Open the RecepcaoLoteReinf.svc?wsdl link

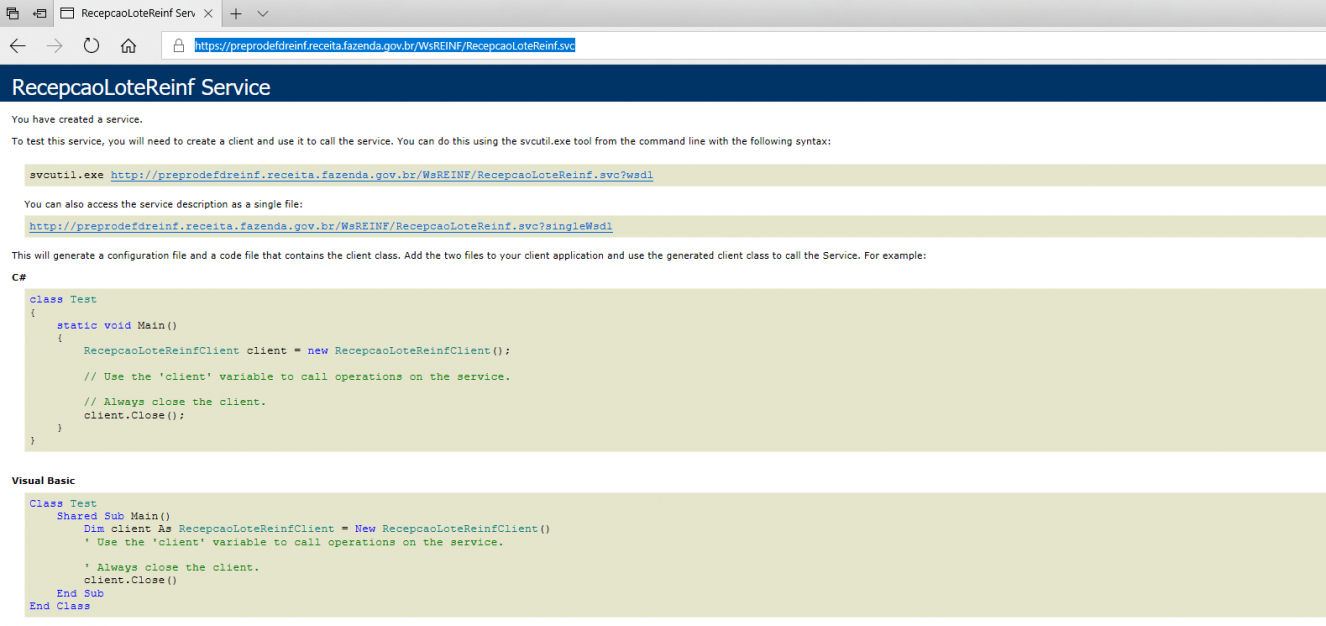pos(381,175)
